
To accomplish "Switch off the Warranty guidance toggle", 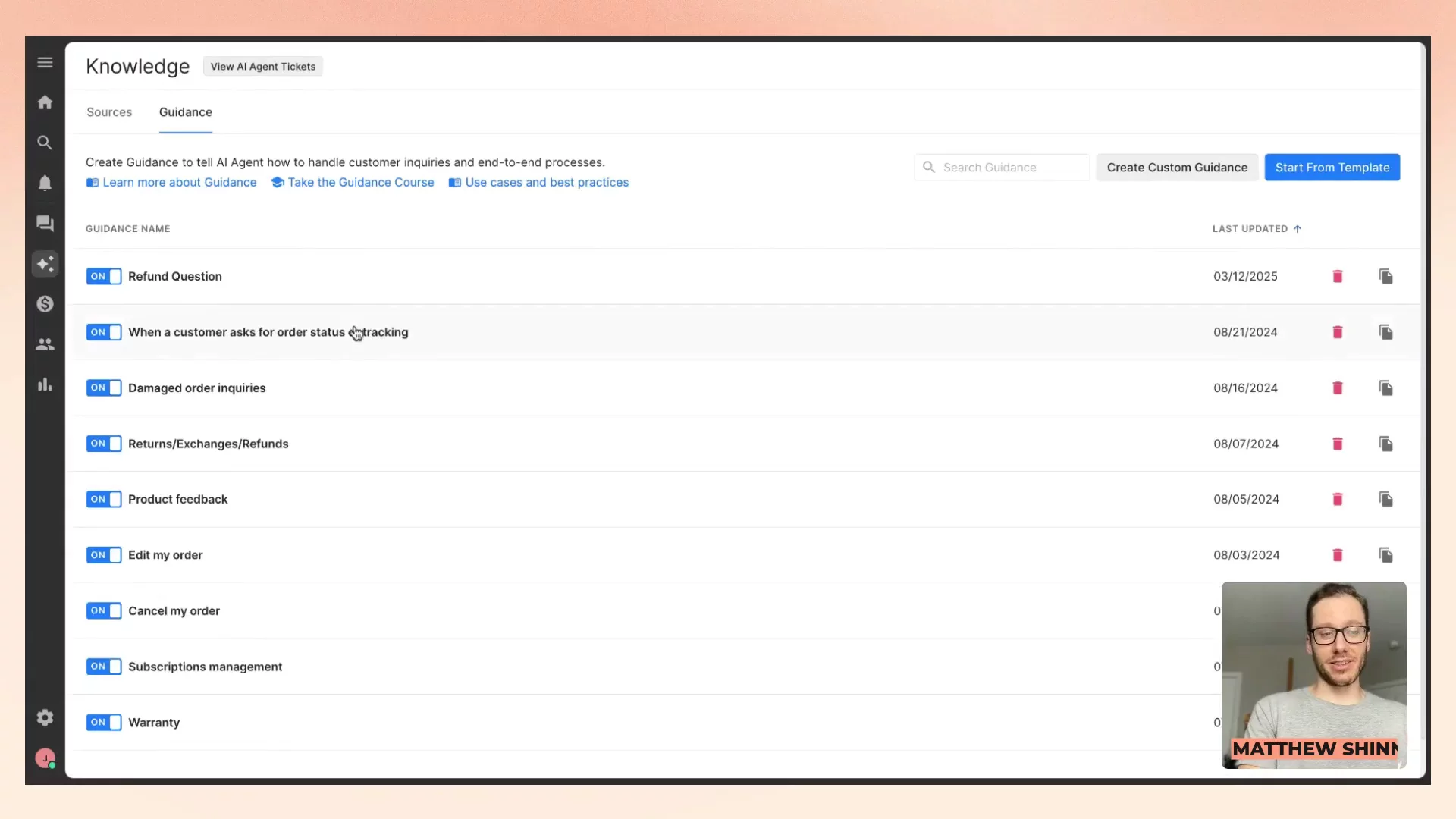I will pyautogui.click(x=104, y=723).
